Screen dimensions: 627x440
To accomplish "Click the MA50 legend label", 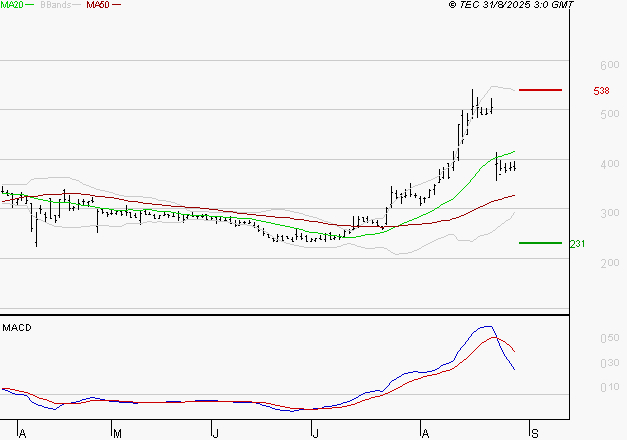I will coord(98,5).
